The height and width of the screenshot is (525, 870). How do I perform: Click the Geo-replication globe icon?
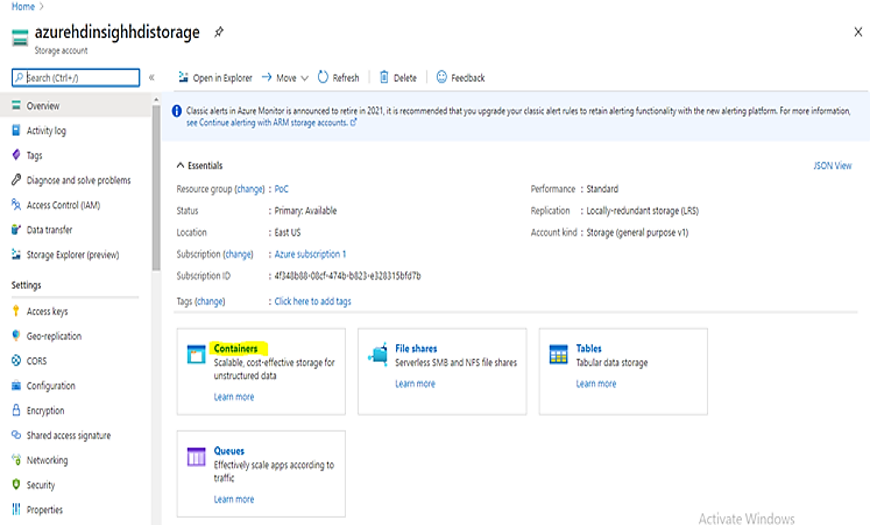tap(16, 336)
